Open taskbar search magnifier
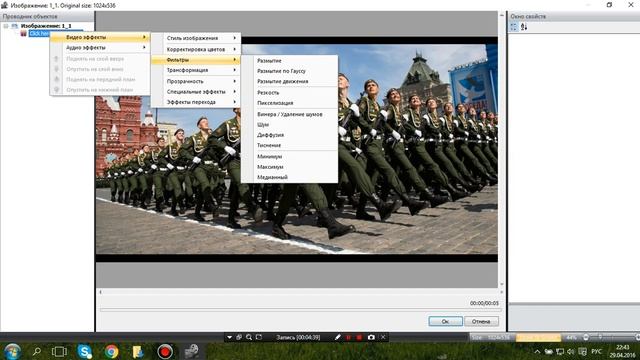 click(37, 351)
